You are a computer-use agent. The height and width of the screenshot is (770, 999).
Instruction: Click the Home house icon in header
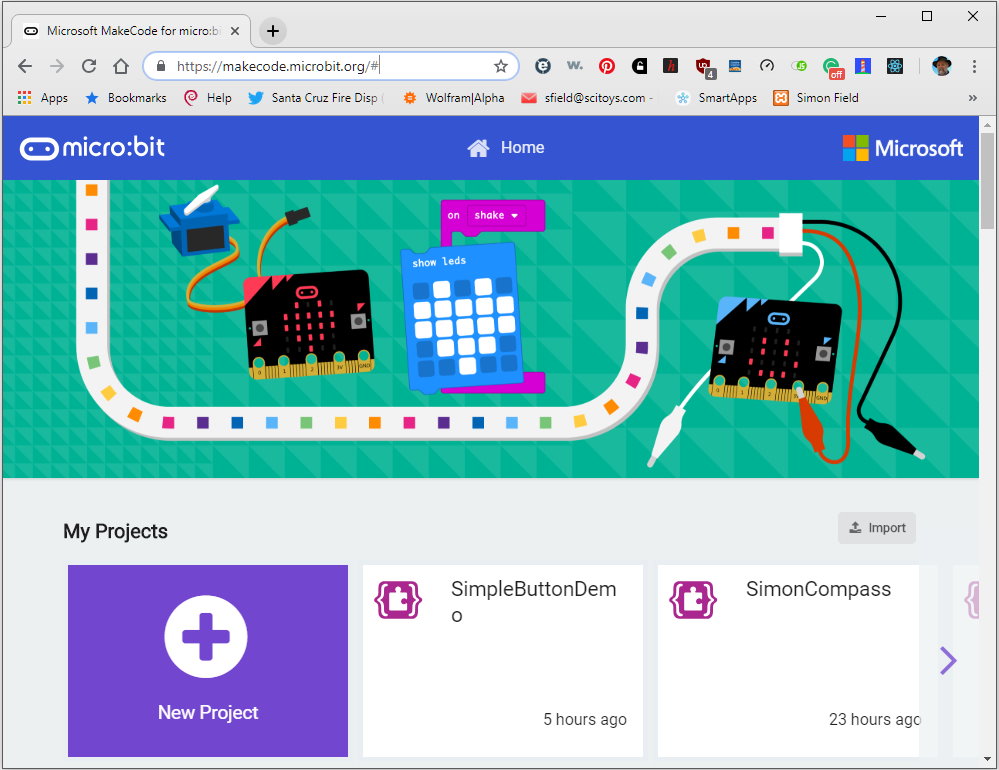(478, 148)
